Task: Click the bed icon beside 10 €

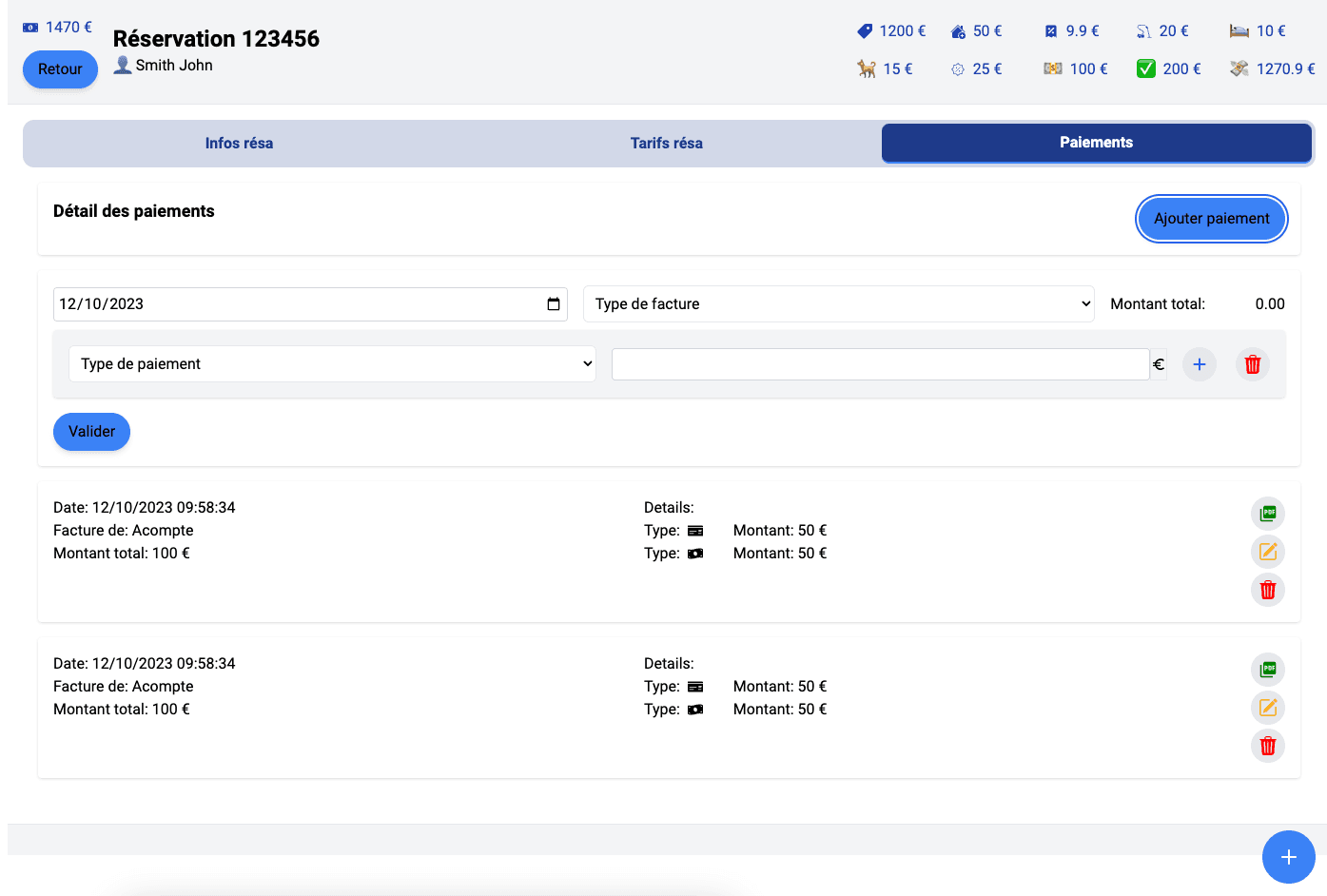Action: coord(1239,31)
